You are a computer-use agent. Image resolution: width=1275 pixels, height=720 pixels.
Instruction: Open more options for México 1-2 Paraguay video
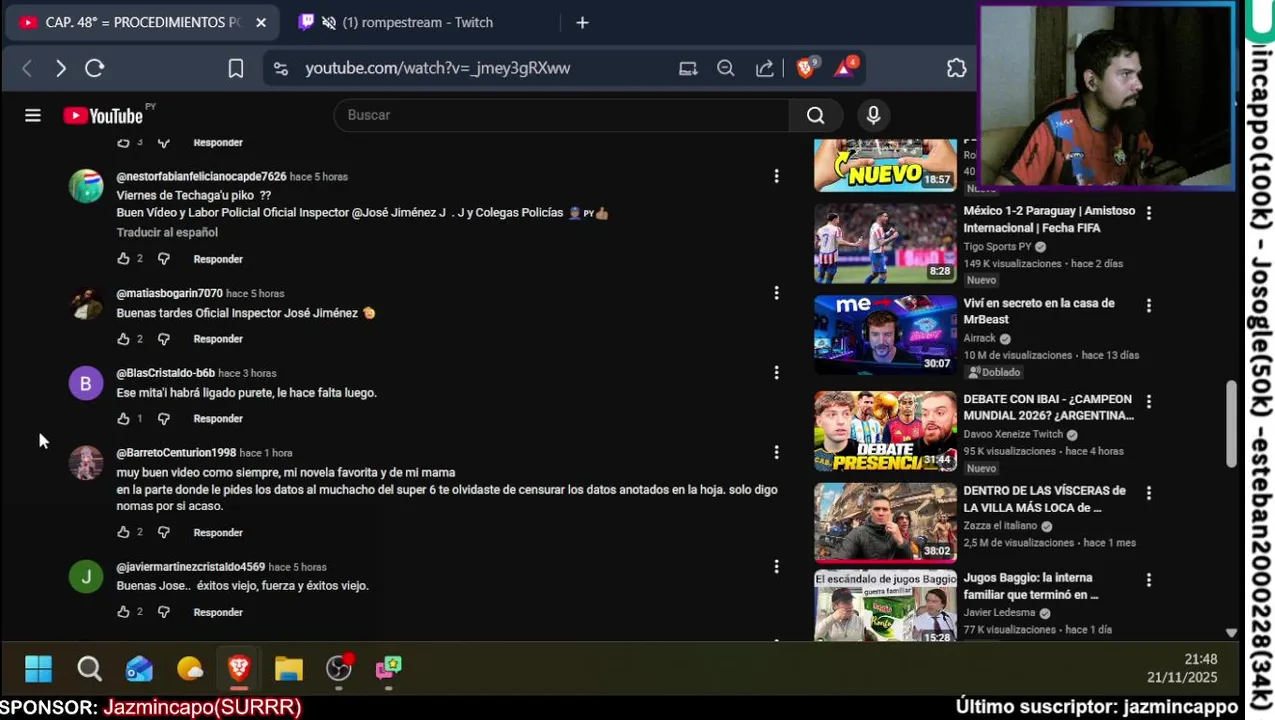1148,213
